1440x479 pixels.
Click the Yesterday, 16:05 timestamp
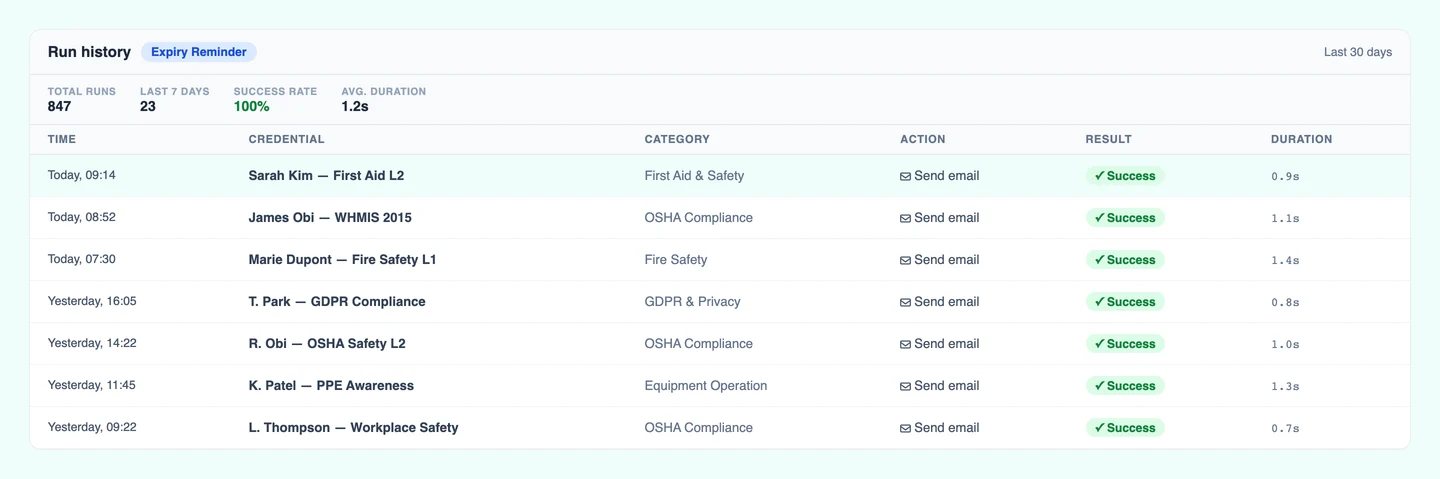coord(92,301)
